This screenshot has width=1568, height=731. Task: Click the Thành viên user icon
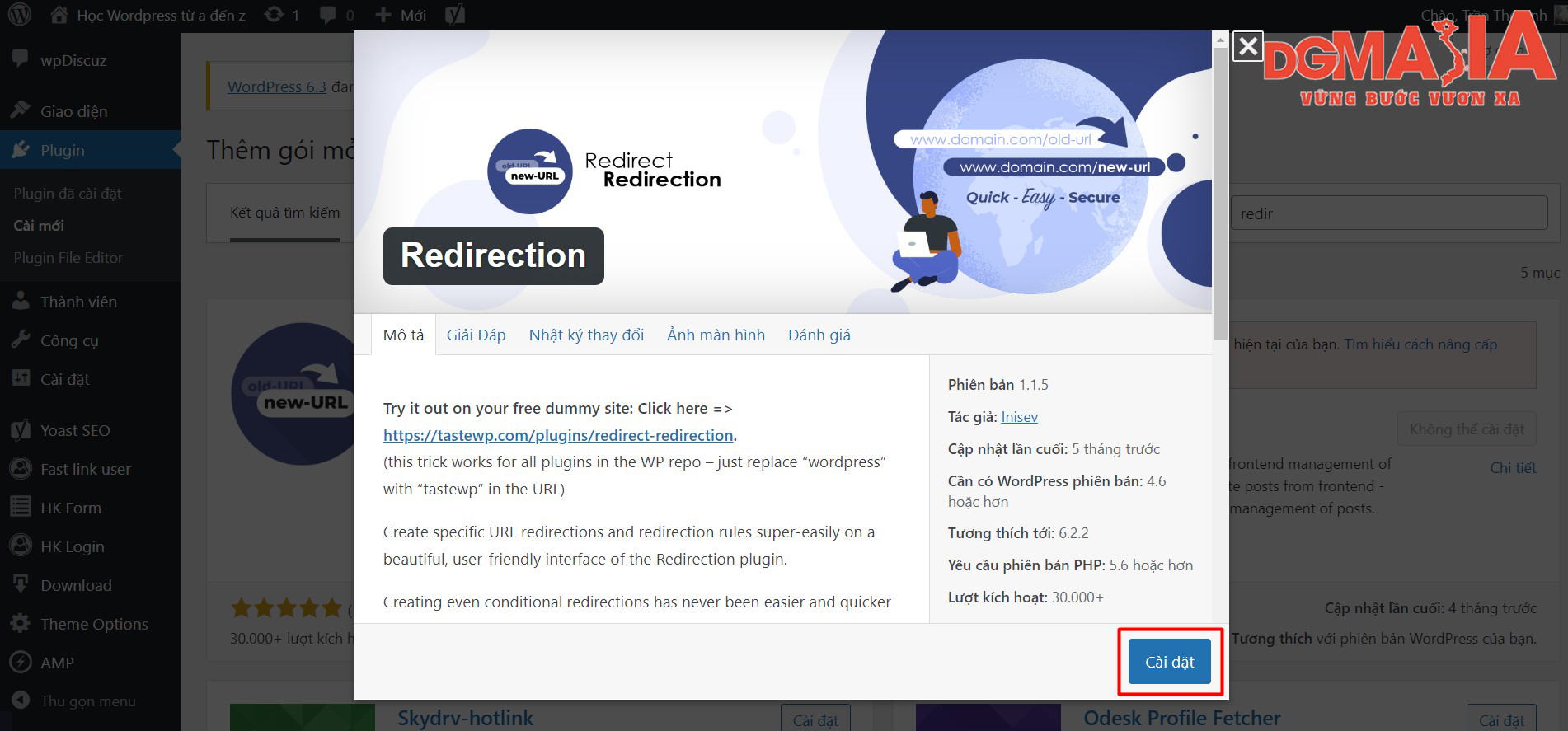point(21,301)
